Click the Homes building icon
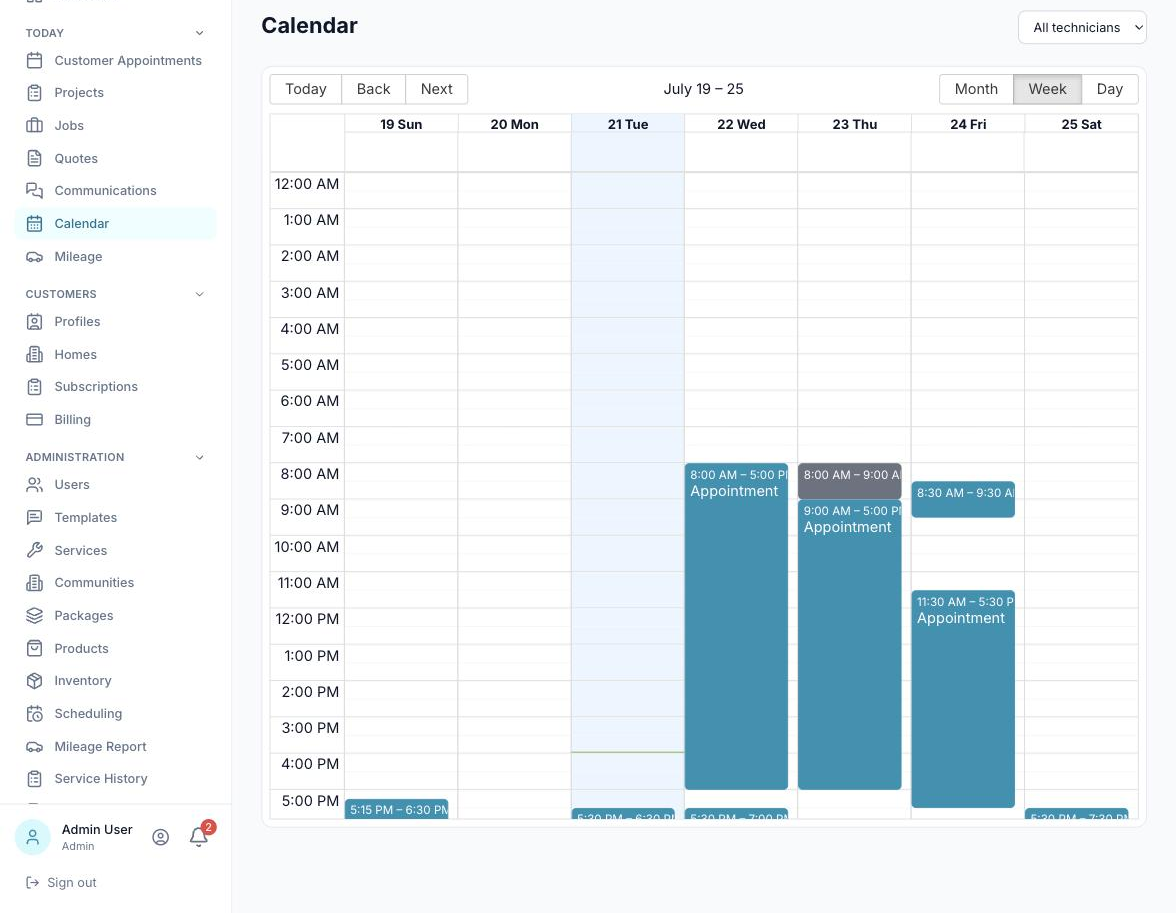The image size is (1176, 913). [34, 354]
